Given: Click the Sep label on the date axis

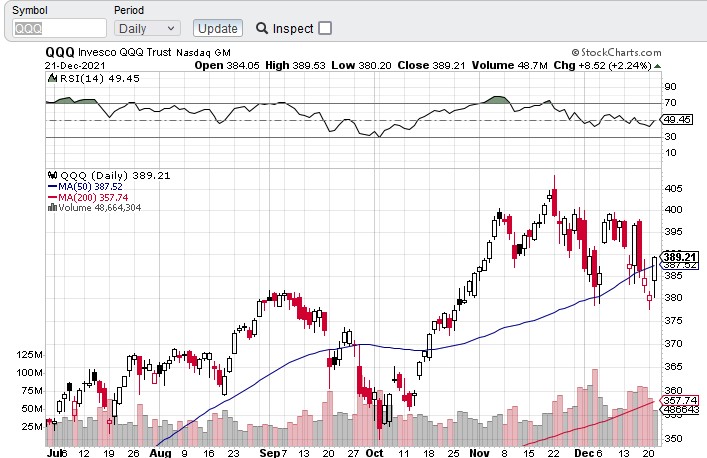Looking at the screenshot, I should [270, 453].
